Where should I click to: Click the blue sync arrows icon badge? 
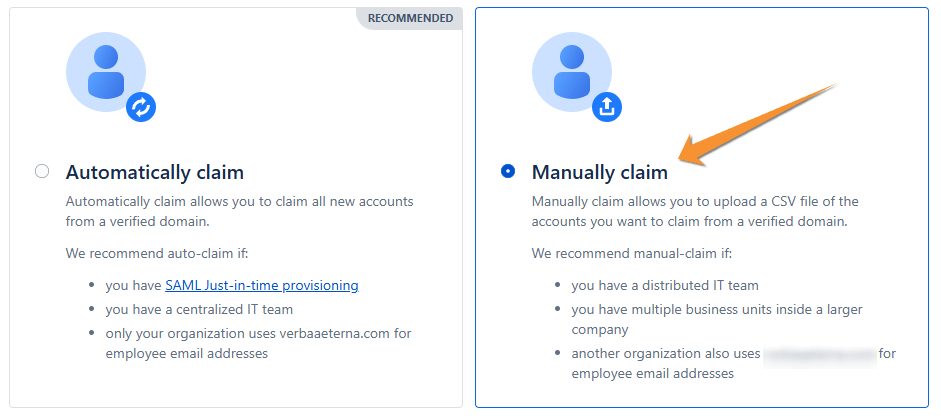(141, 107)
